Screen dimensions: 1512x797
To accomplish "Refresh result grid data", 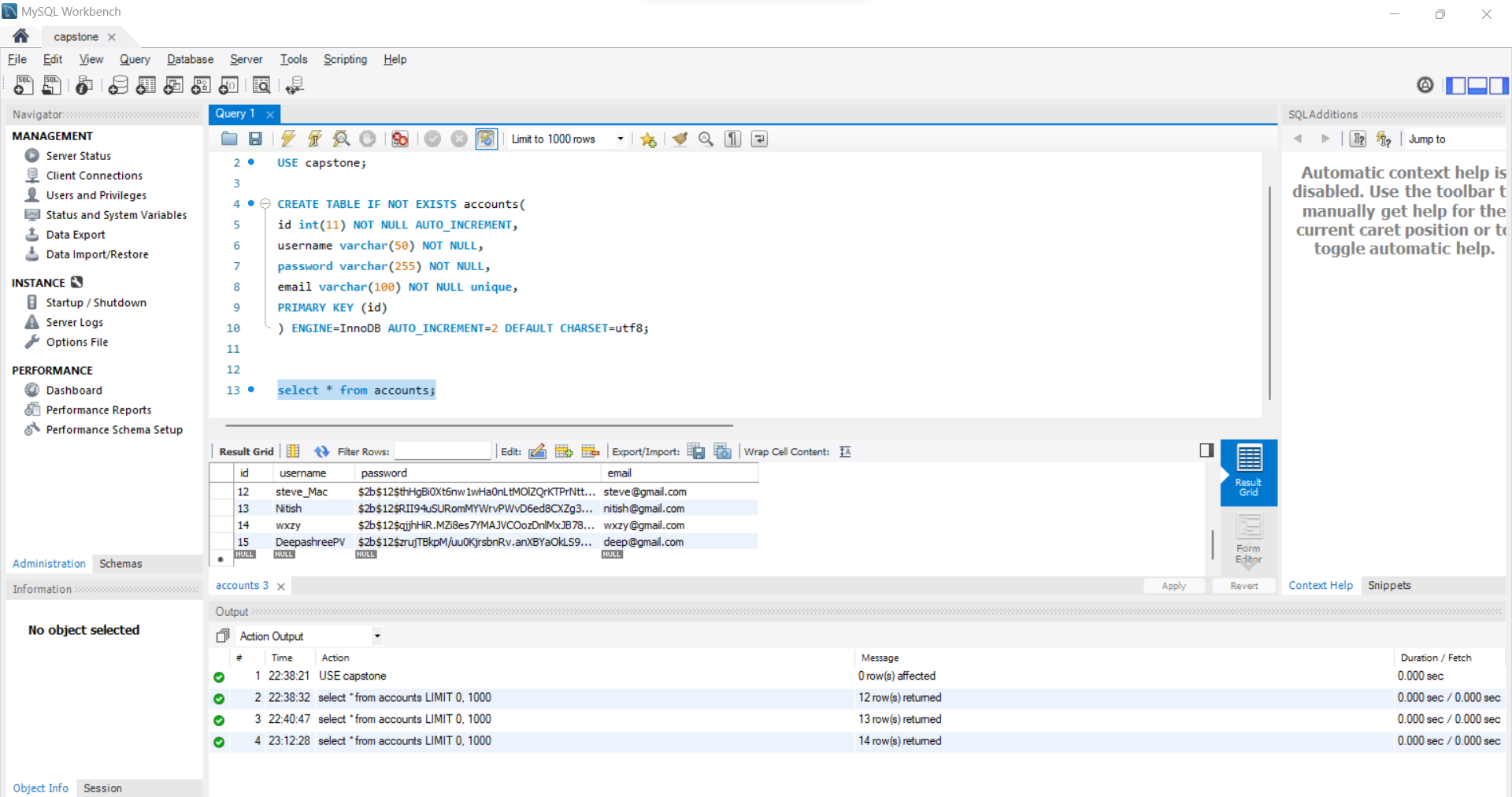I will click(x=321, y=451).
